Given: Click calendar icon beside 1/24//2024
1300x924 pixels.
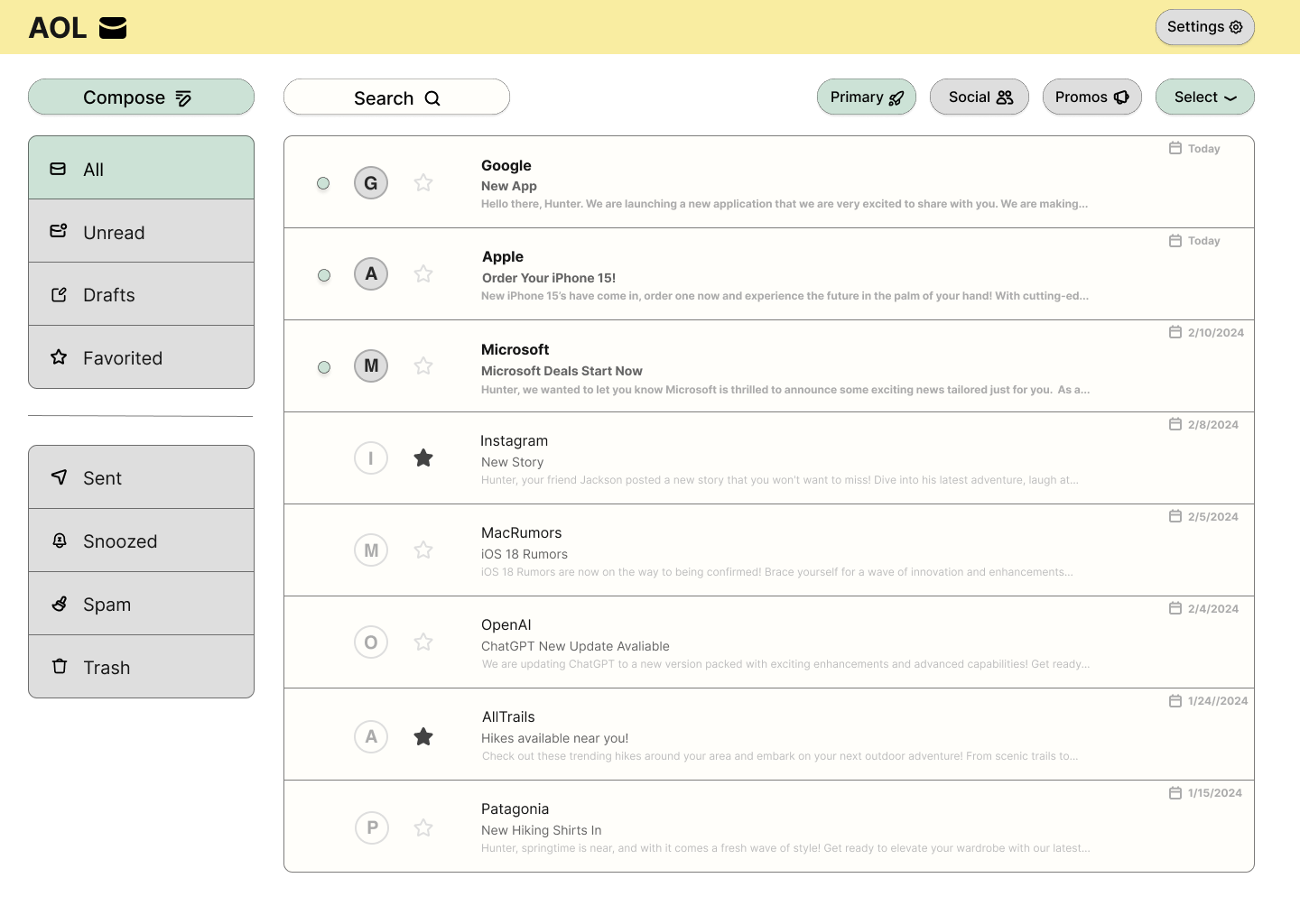Looking at the screenshot, I should click(1175, 700).
